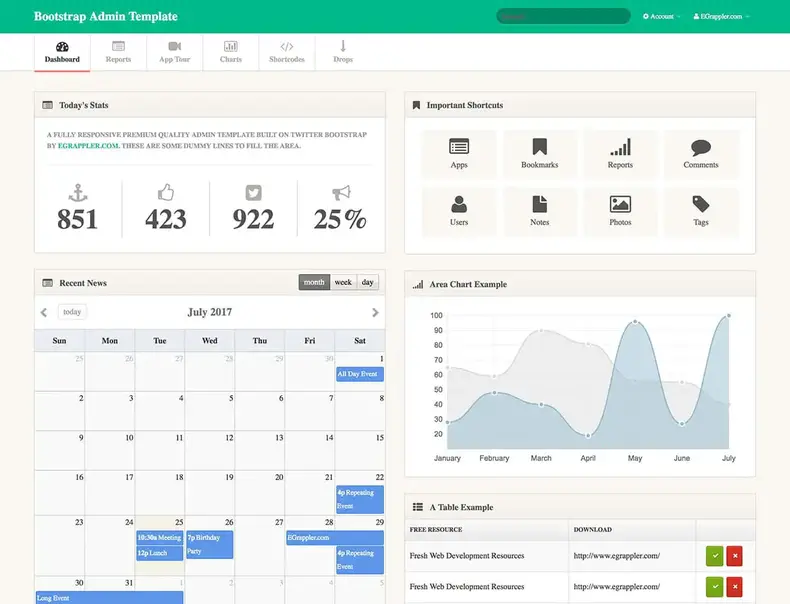Open the App Tour tab

(174, 52)
